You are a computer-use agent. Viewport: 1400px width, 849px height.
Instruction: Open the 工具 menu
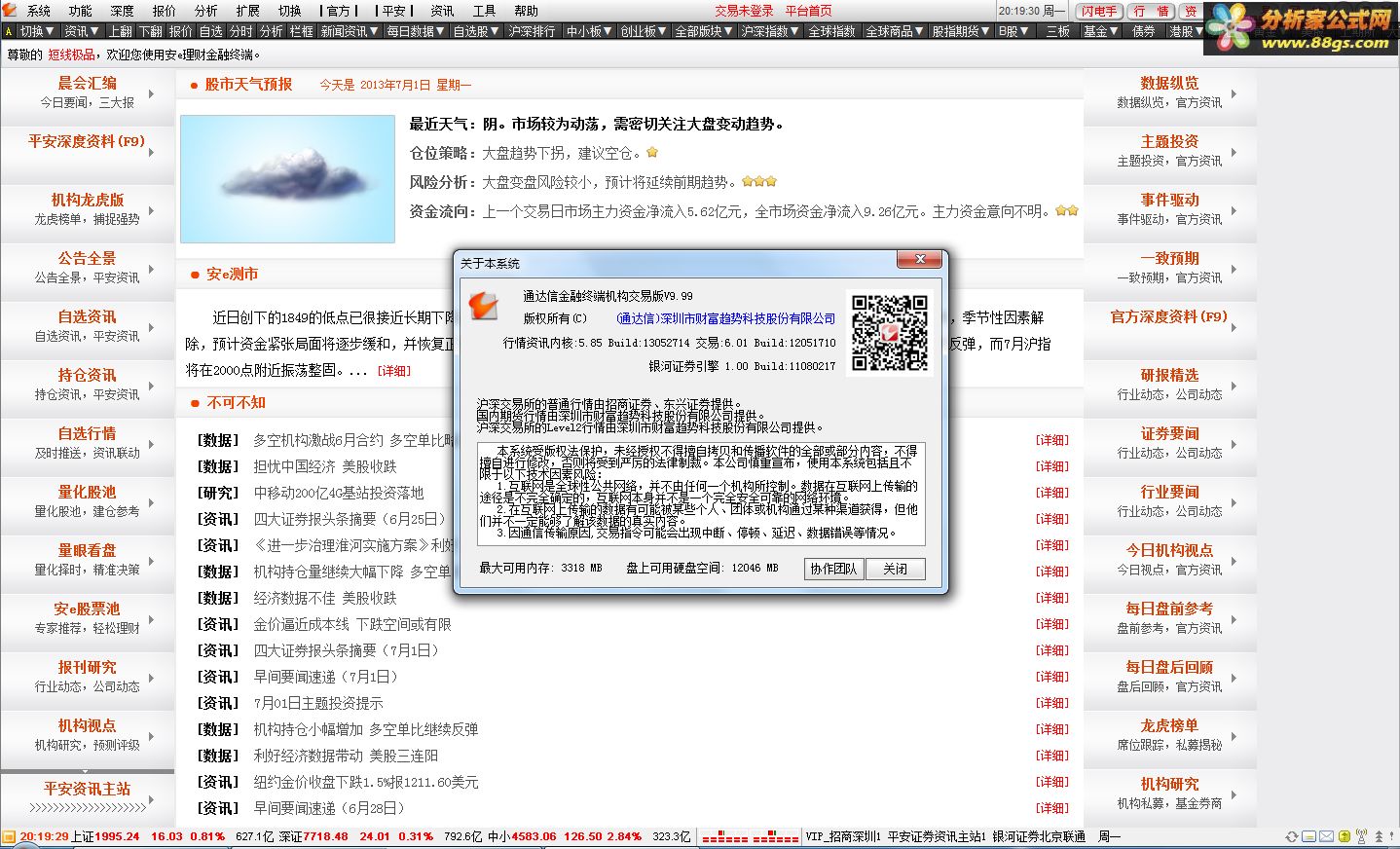pos(484,11)
